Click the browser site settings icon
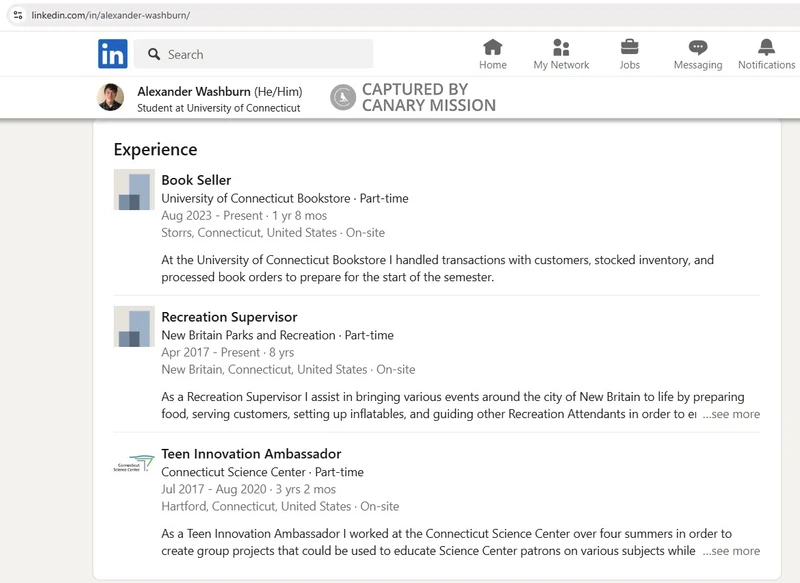Screen dimensions: 800x583 pos(18,15)
